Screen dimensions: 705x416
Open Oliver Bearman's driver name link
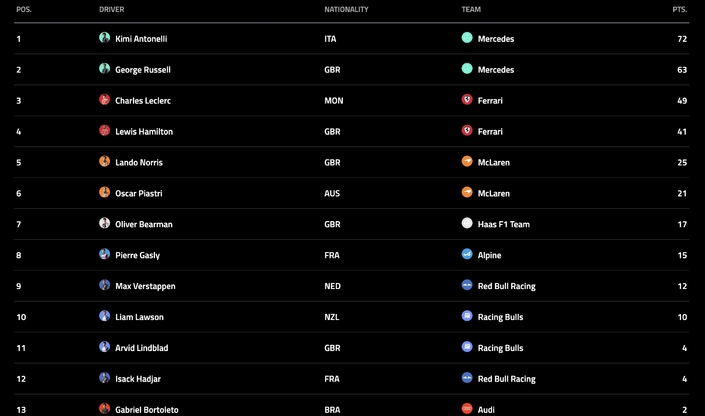click(144, 225)
